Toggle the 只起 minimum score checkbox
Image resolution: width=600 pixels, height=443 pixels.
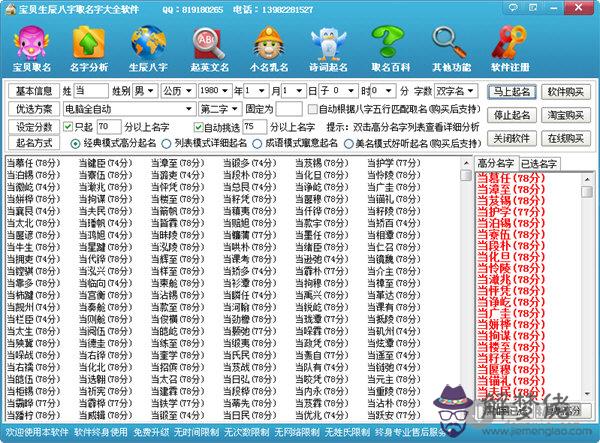(69, 127)
